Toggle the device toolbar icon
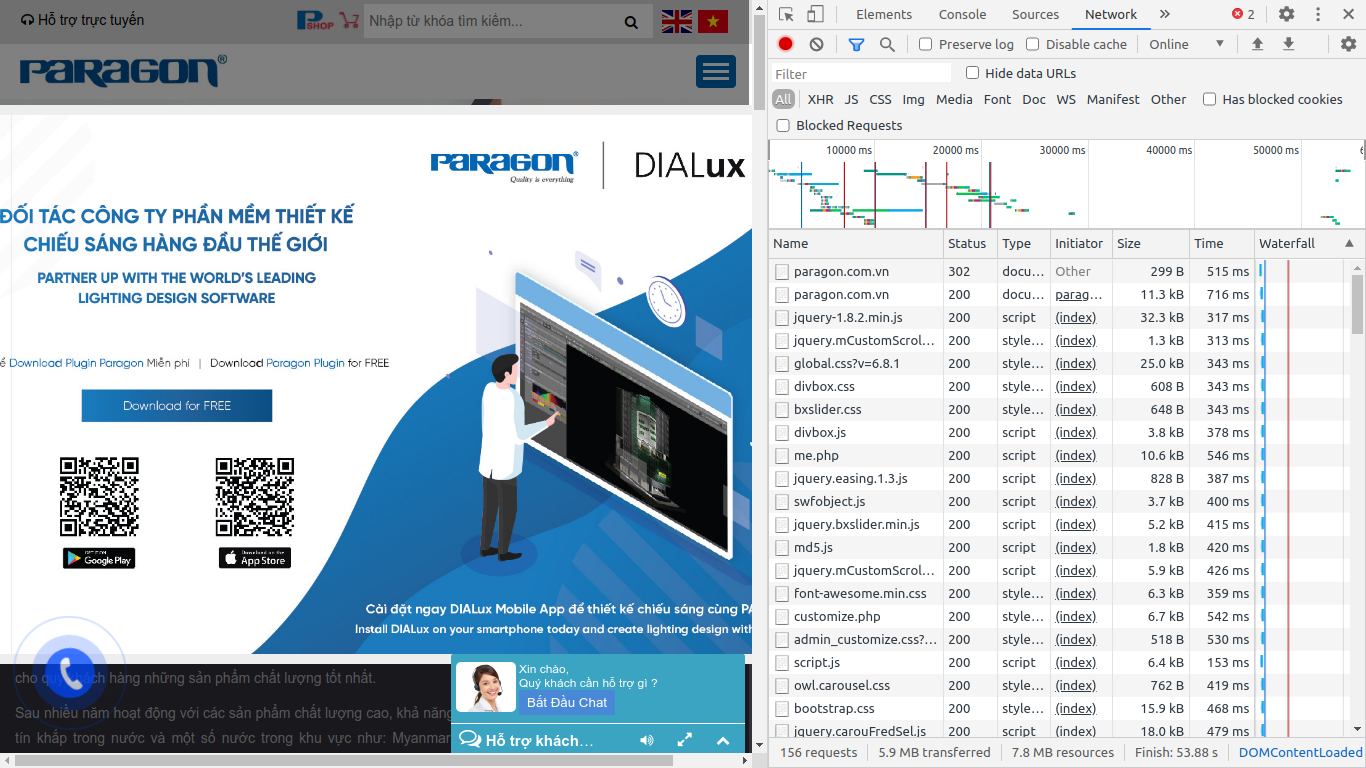The height and width of the screenshot is (768, 1366). click(x=815, y=14)
